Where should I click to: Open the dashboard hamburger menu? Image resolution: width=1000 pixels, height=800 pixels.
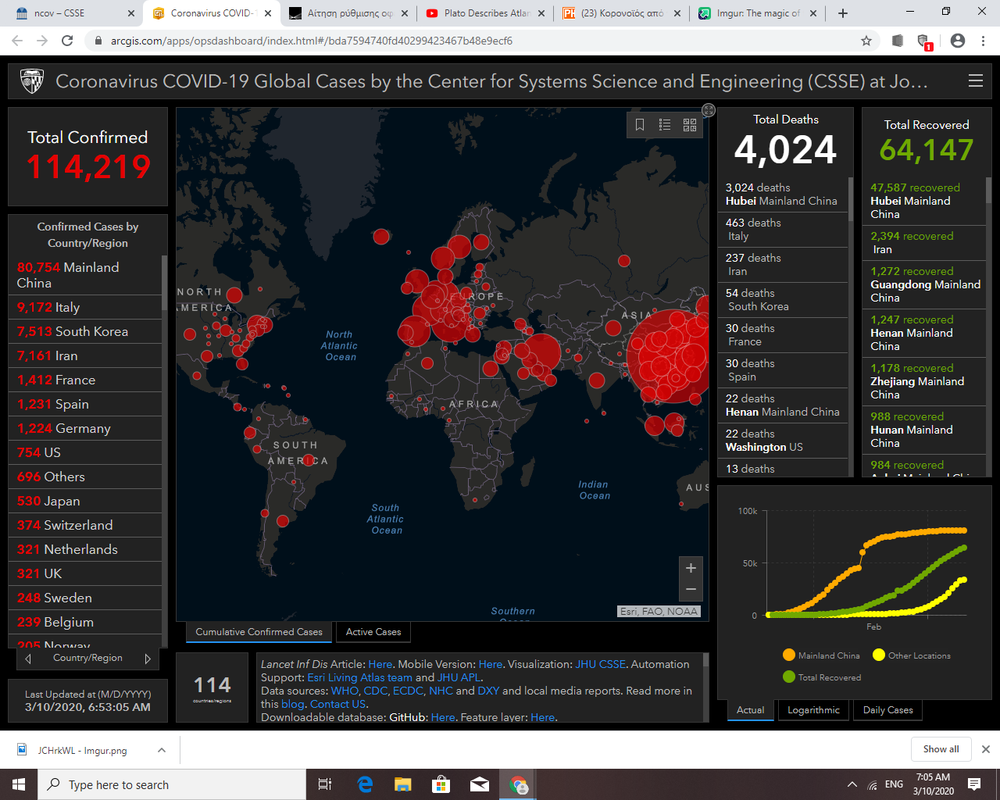(x=975, y=81)
